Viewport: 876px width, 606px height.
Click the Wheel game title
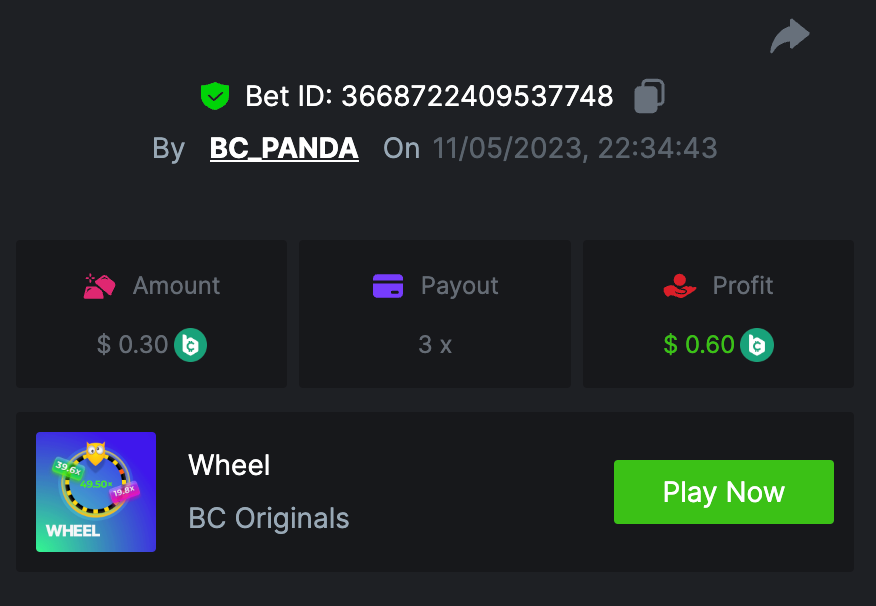(229, 465)
